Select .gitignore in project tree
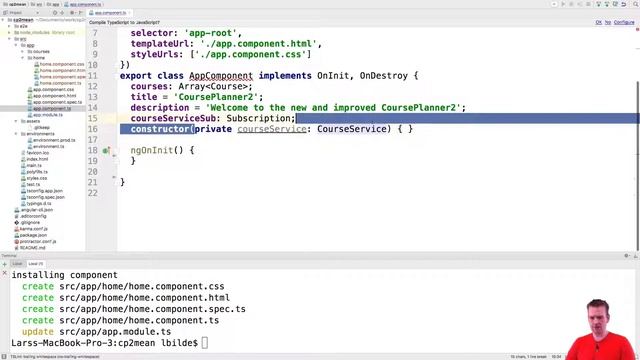 point(27,222)
